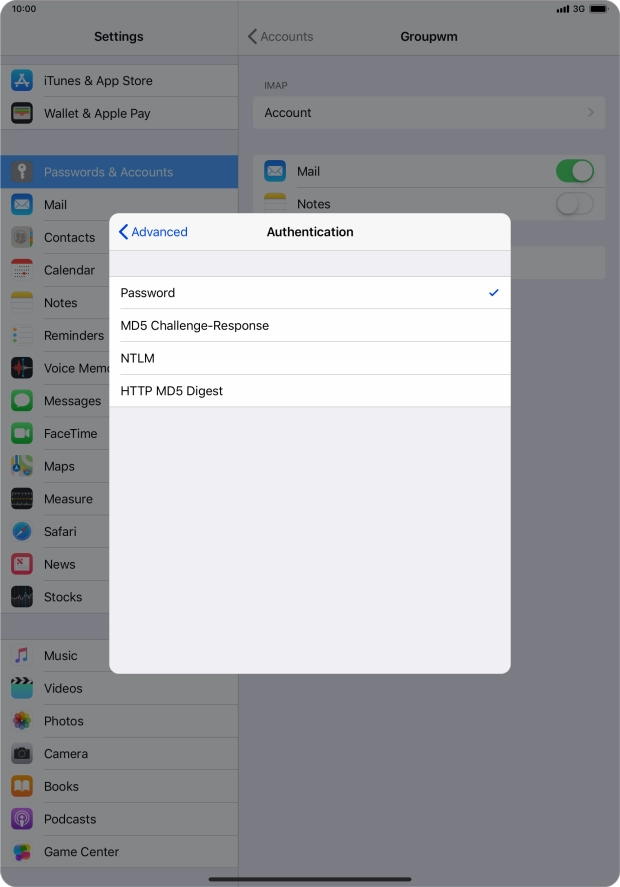620x887 pixels.
Task: Open Wallet & Apple Pay icon
Action: click(22, 113)
